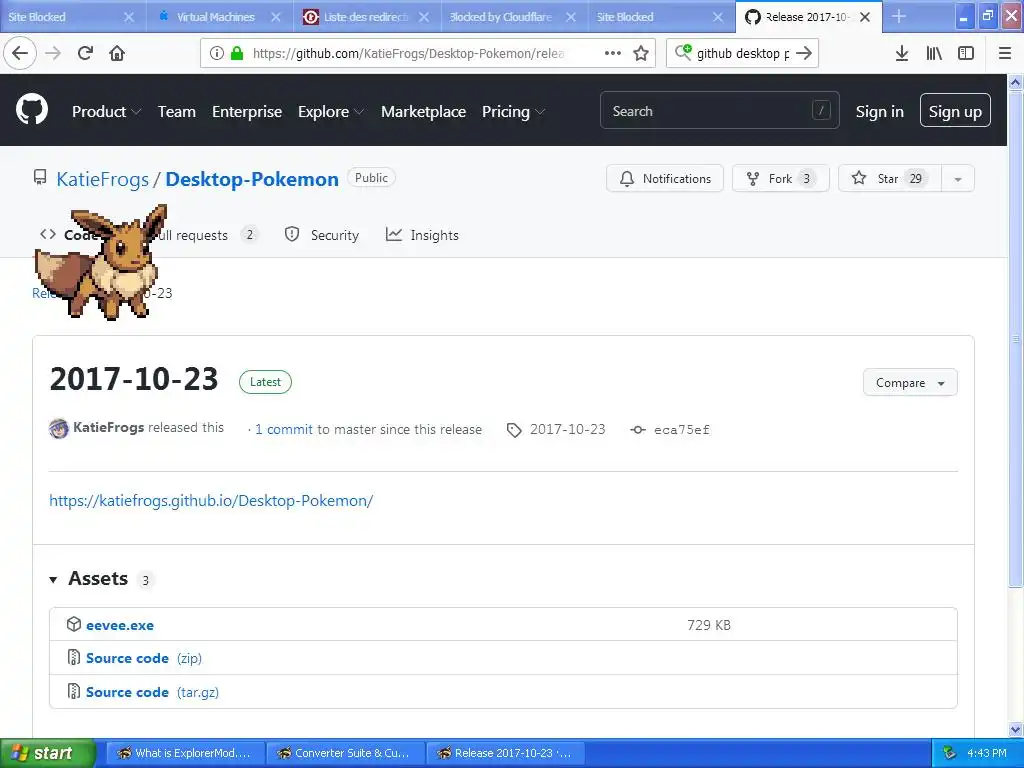Click Sign in link
This screenshot has height=768, width=1024.
(x=879, y=111)
